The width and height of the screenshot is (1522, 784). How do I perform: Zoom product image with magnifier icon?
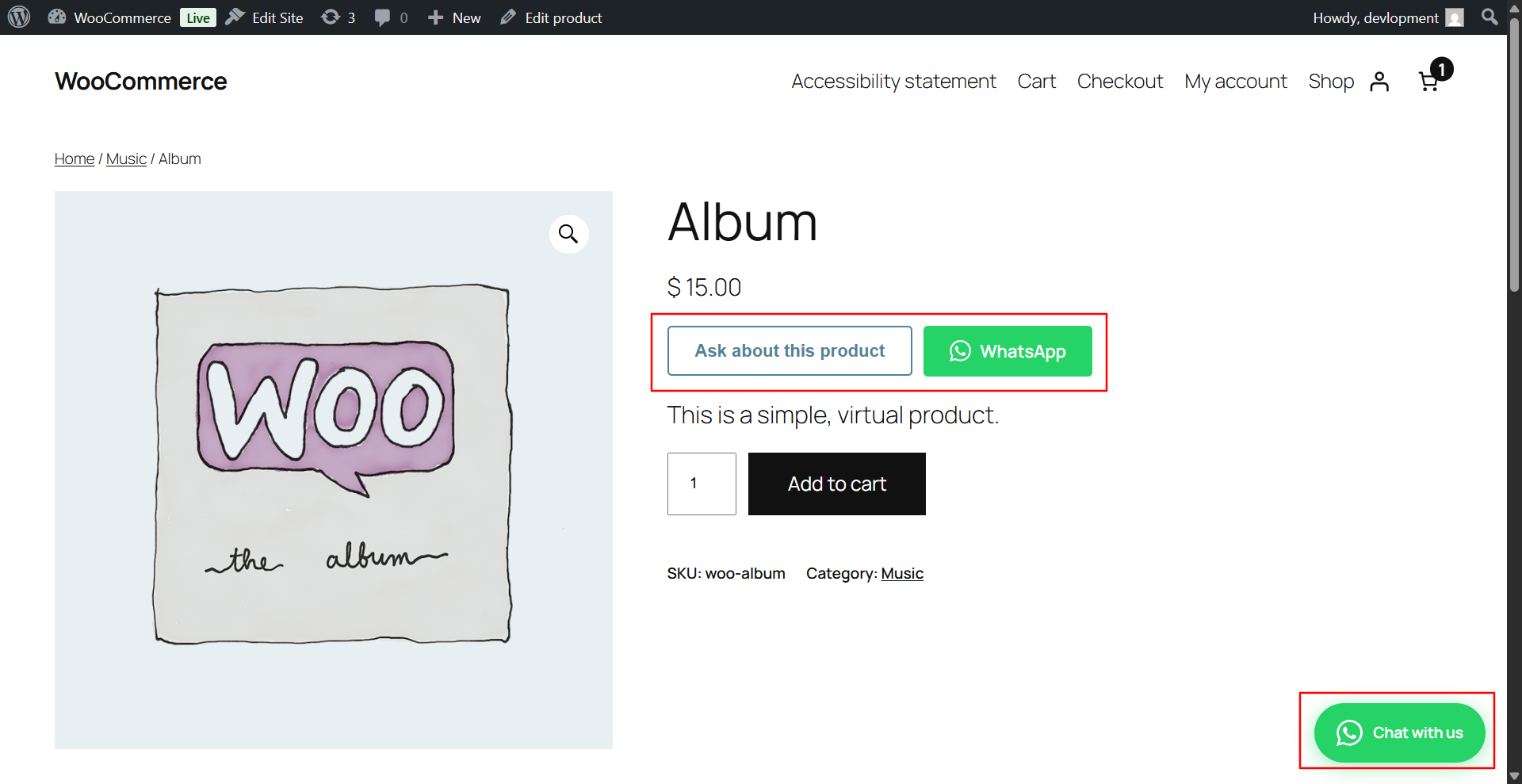click(x=568, y=234)
